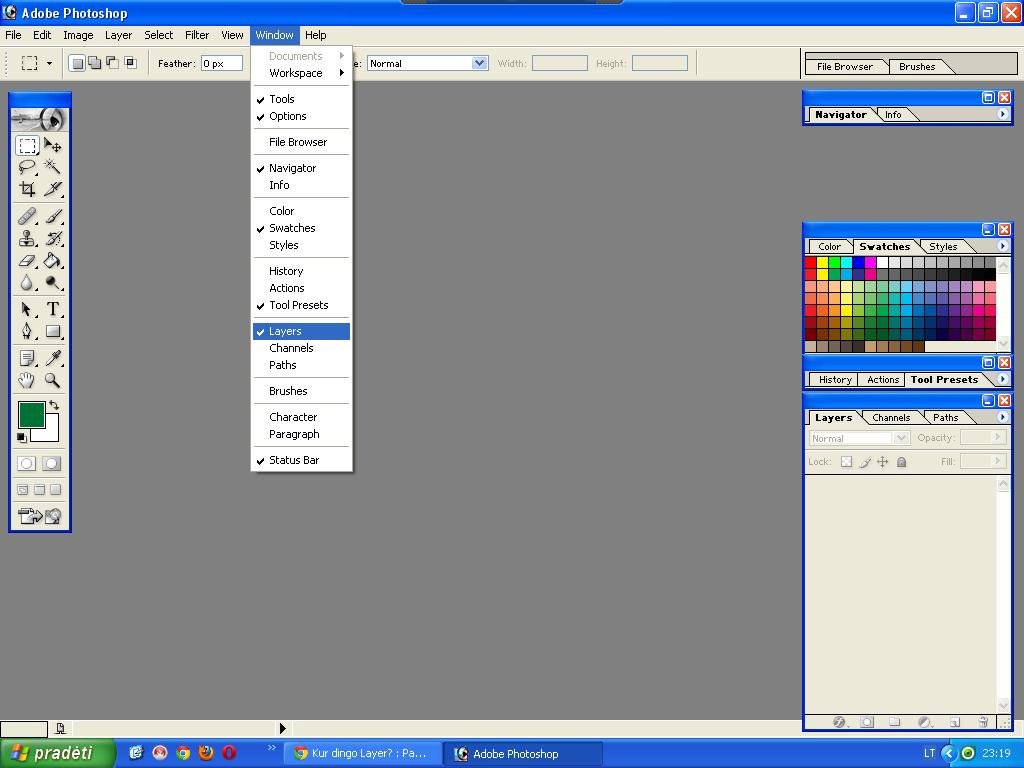Uncheck Status Bar in Window menu
The image size is (1024, 768).
[x=294, y=460]
